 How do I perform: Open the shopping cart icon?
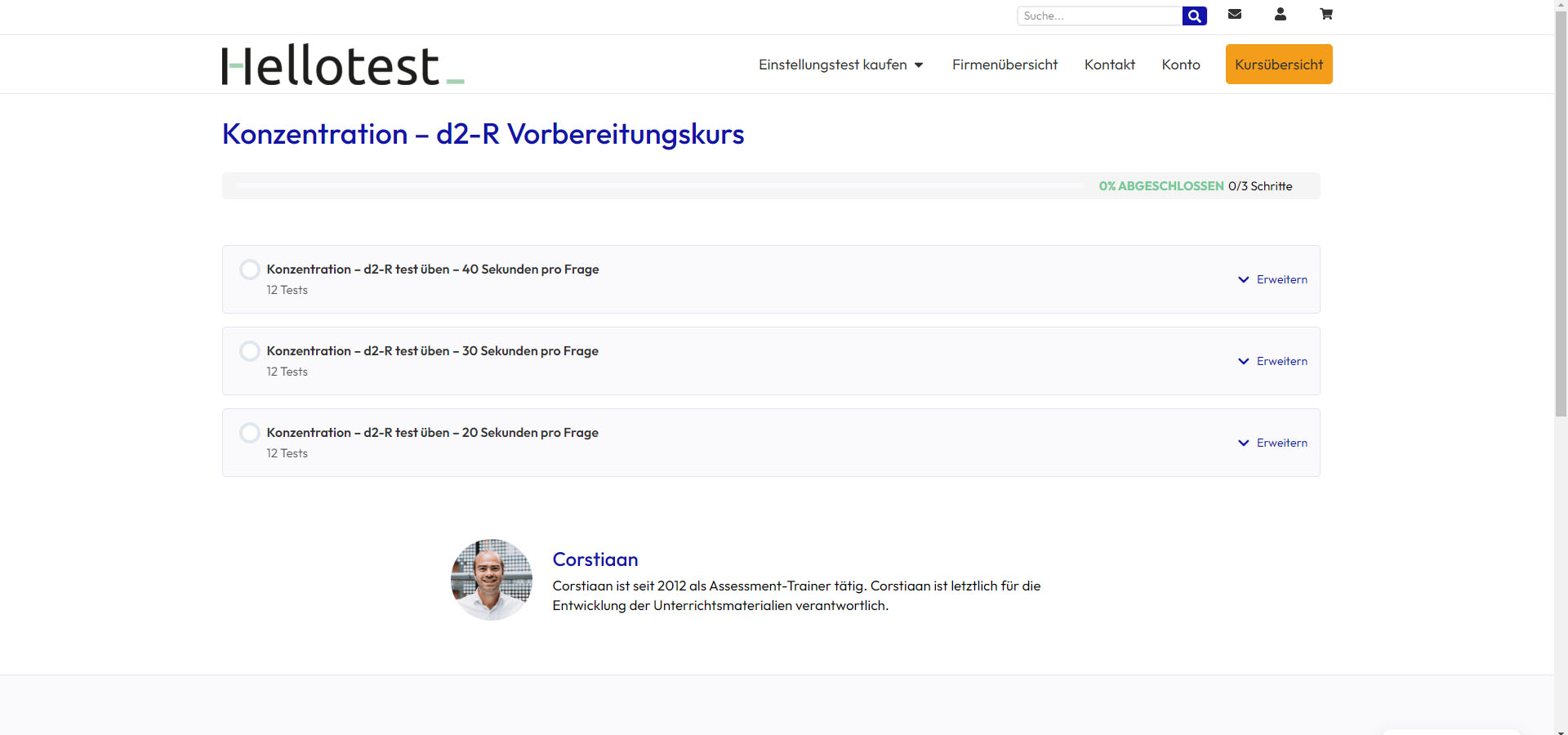[x=1326, y=14]
